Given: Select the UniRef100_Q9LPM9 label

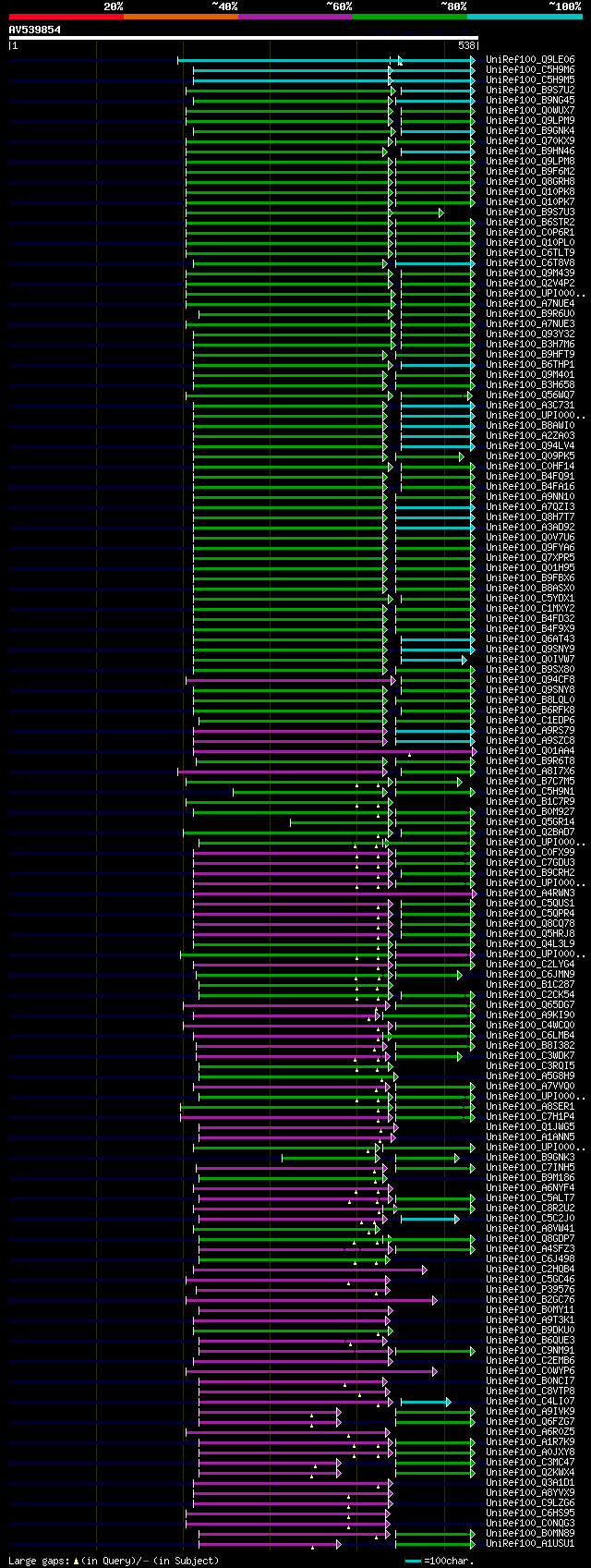Looking at the screenshot, I should pyautogui.click(x=530, y=121).
